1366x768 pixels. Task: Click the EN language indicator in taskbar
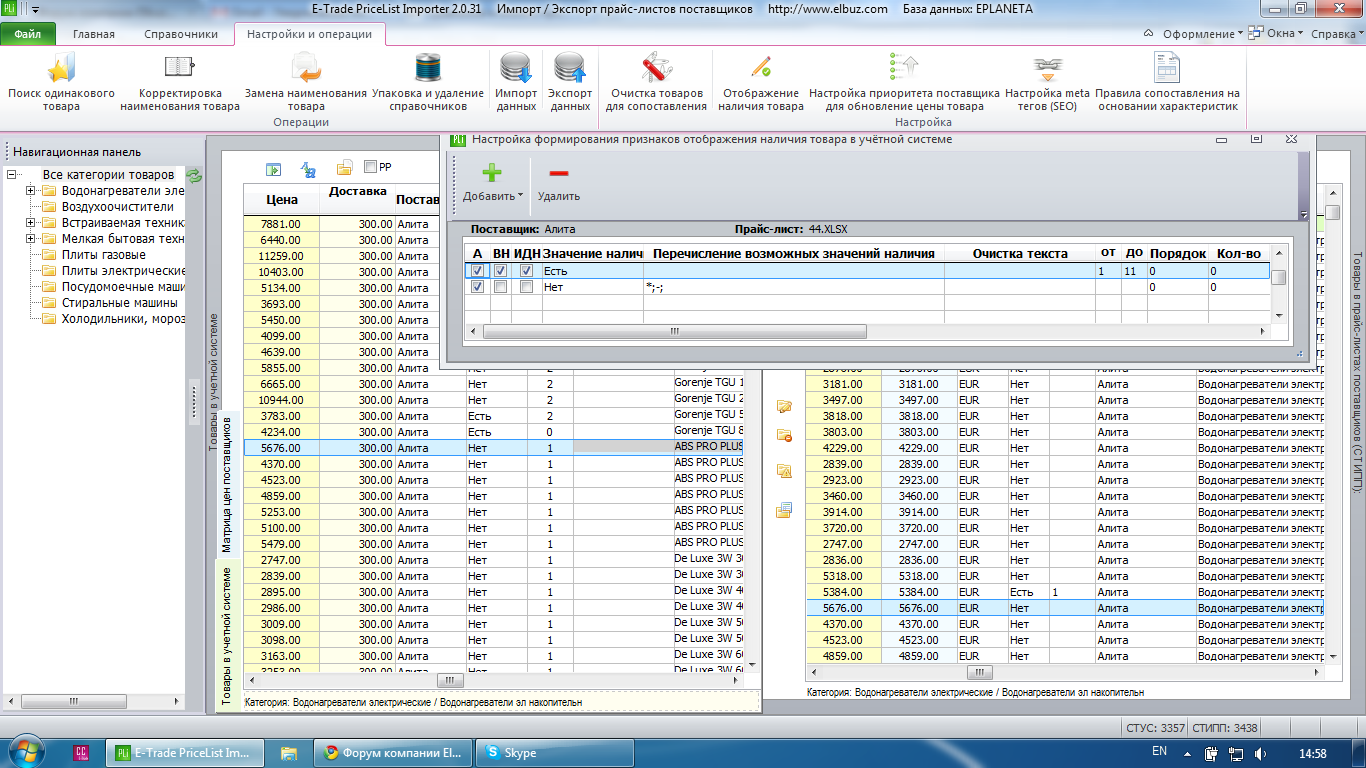1160,750
